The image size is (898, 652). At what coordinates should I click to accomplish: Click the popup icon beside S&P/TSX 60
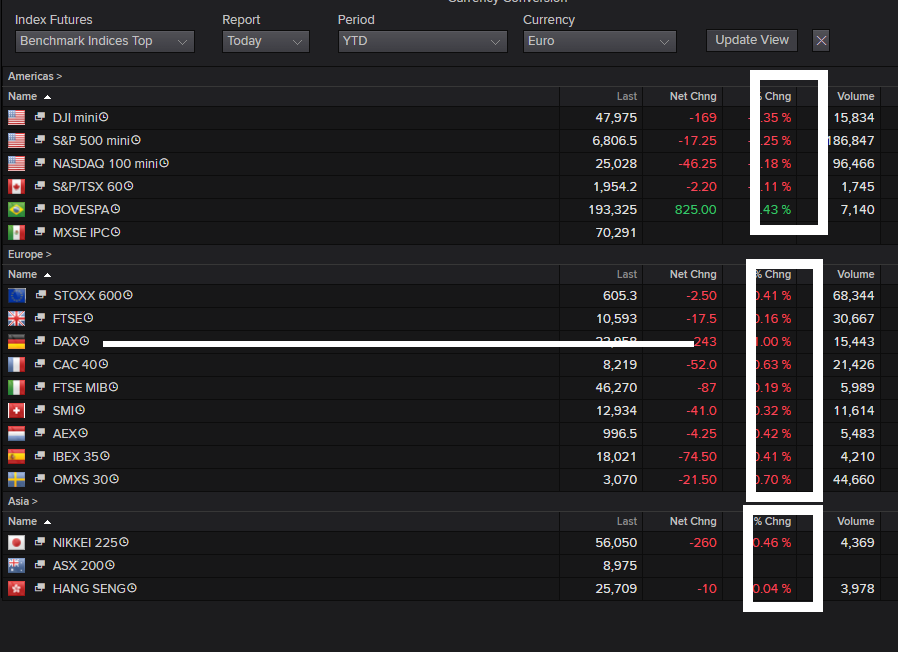click(40, 186)
